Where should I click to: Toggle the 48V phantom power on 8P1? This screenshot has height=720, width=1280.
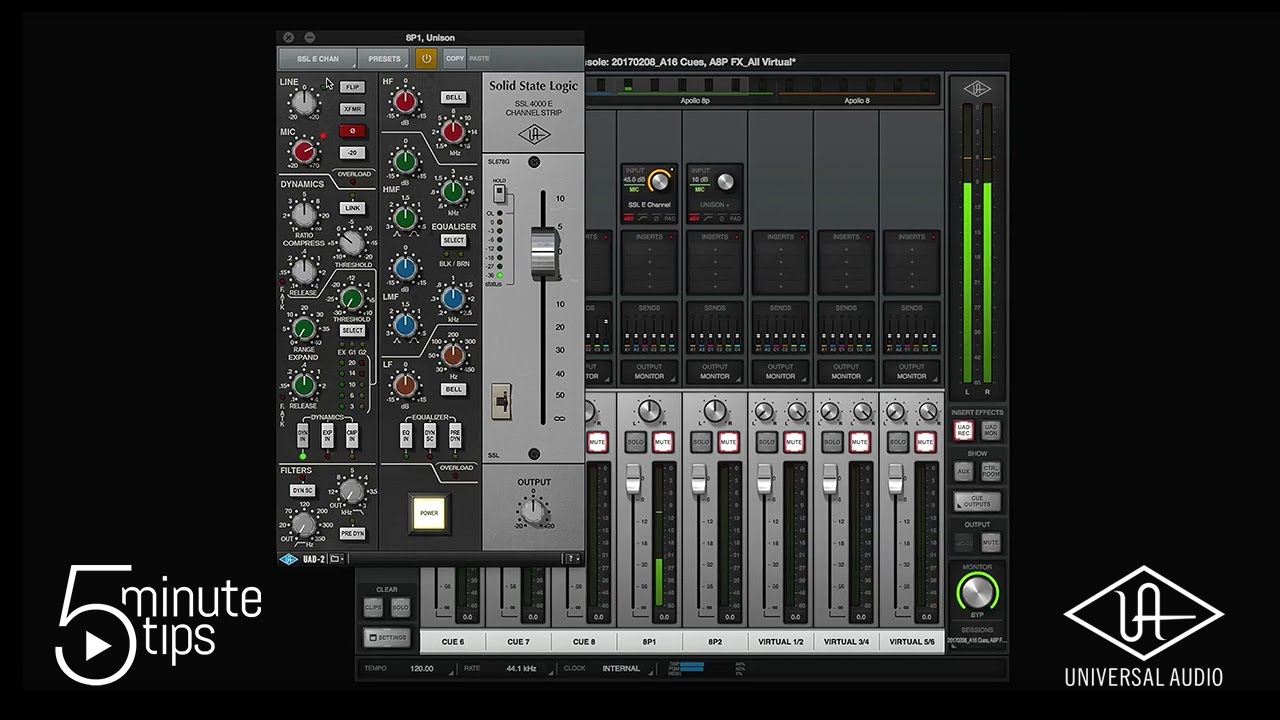627,216
